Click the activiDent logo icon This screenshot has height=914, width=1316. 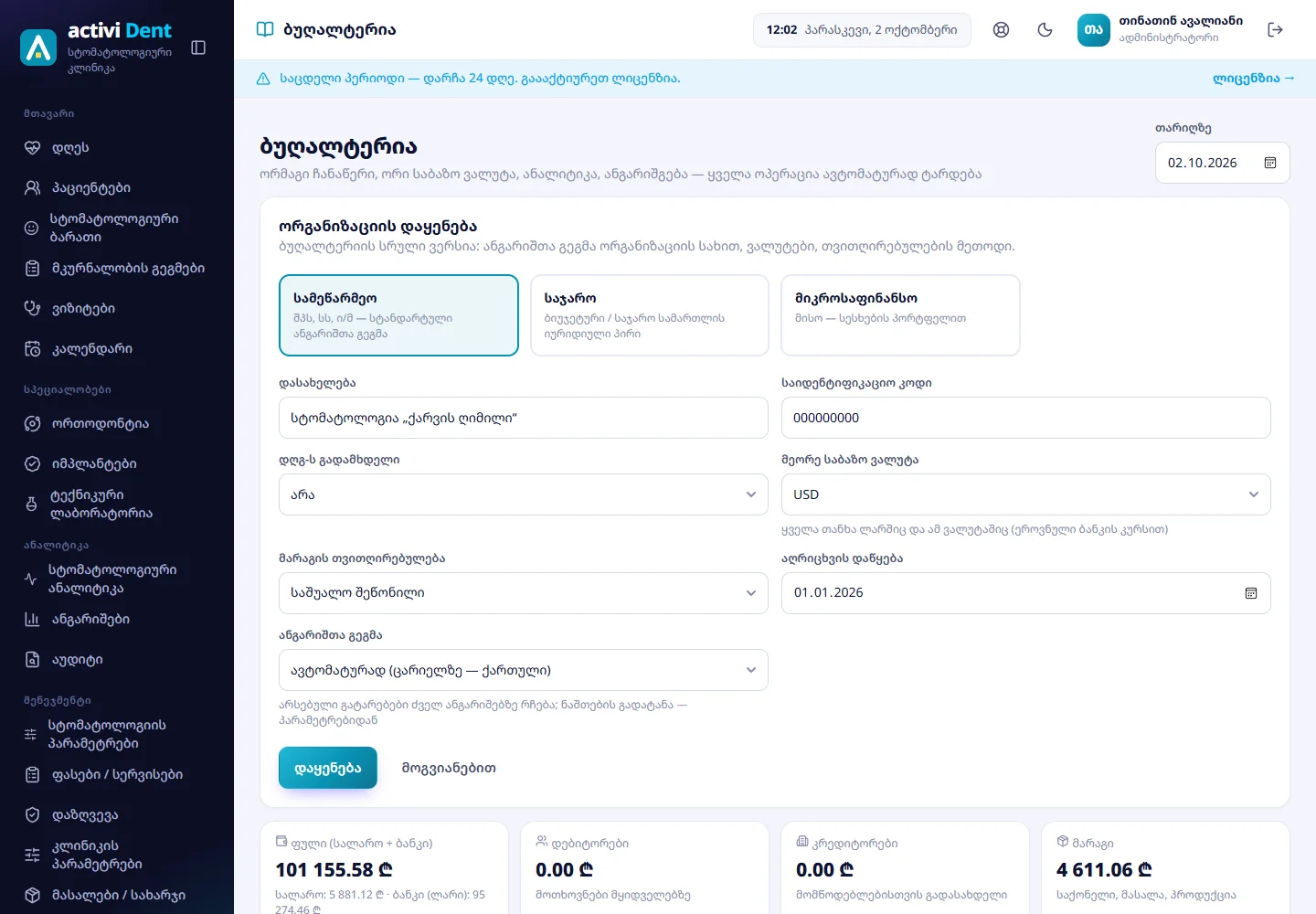point(38,48)
